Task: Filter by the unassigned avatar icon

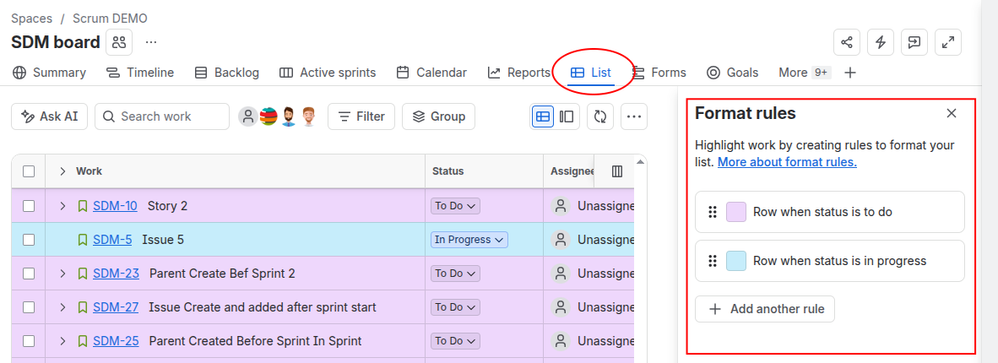Action: [x=248, y=117]
